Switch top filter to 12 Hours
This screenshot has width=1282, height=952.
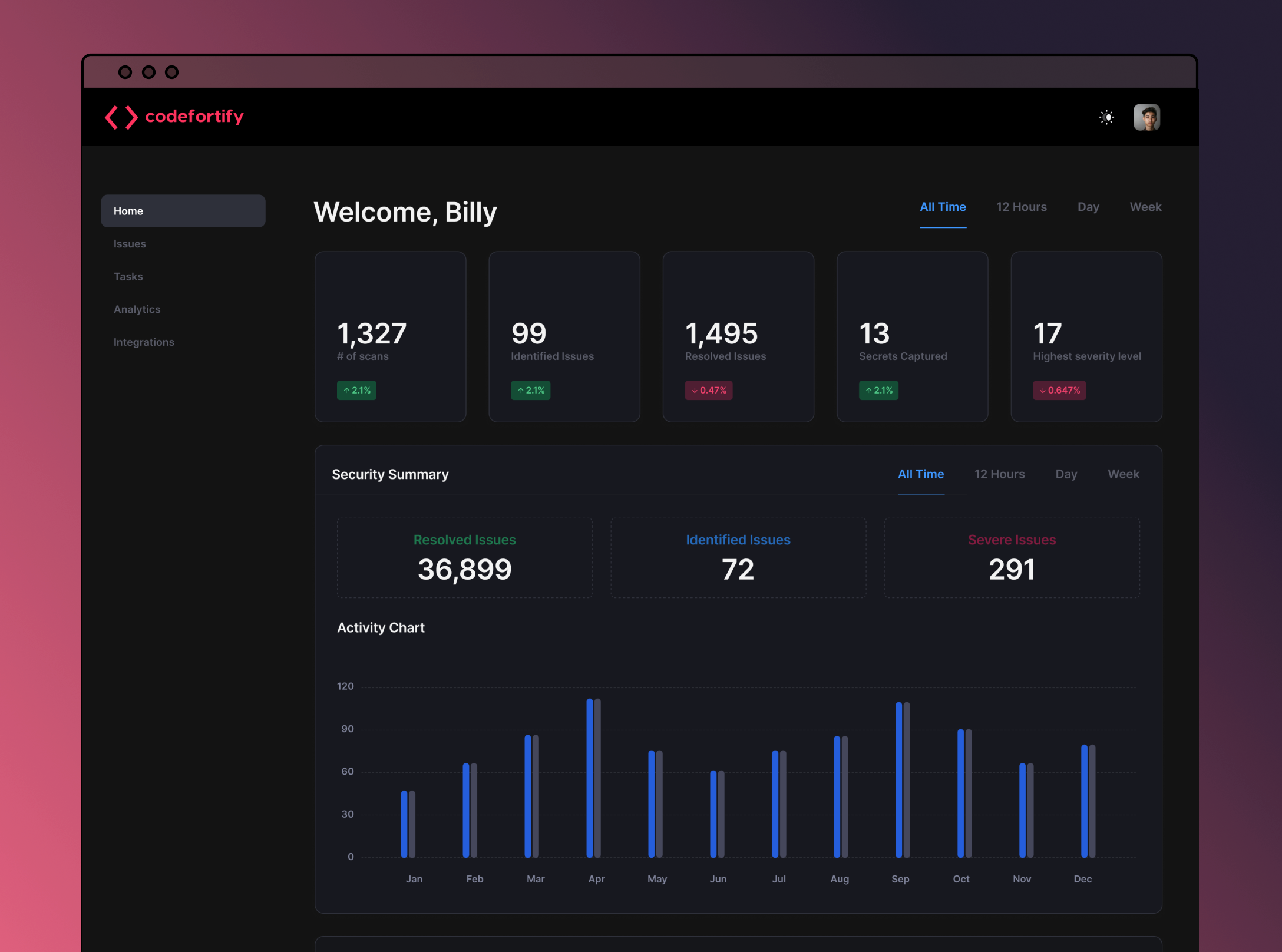point(1021,207)
